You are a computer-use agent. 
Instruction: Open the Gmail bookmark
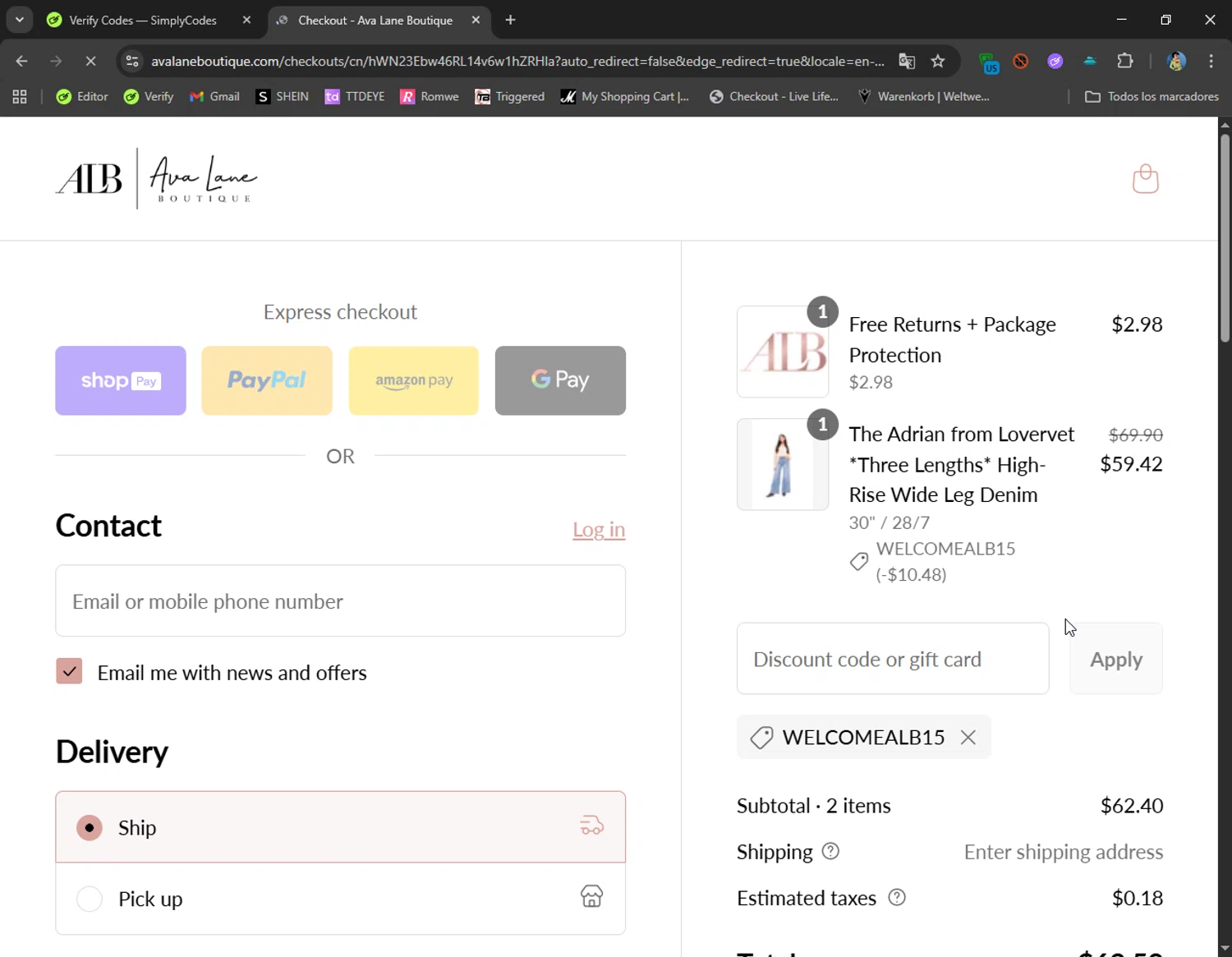pos(214,97)
